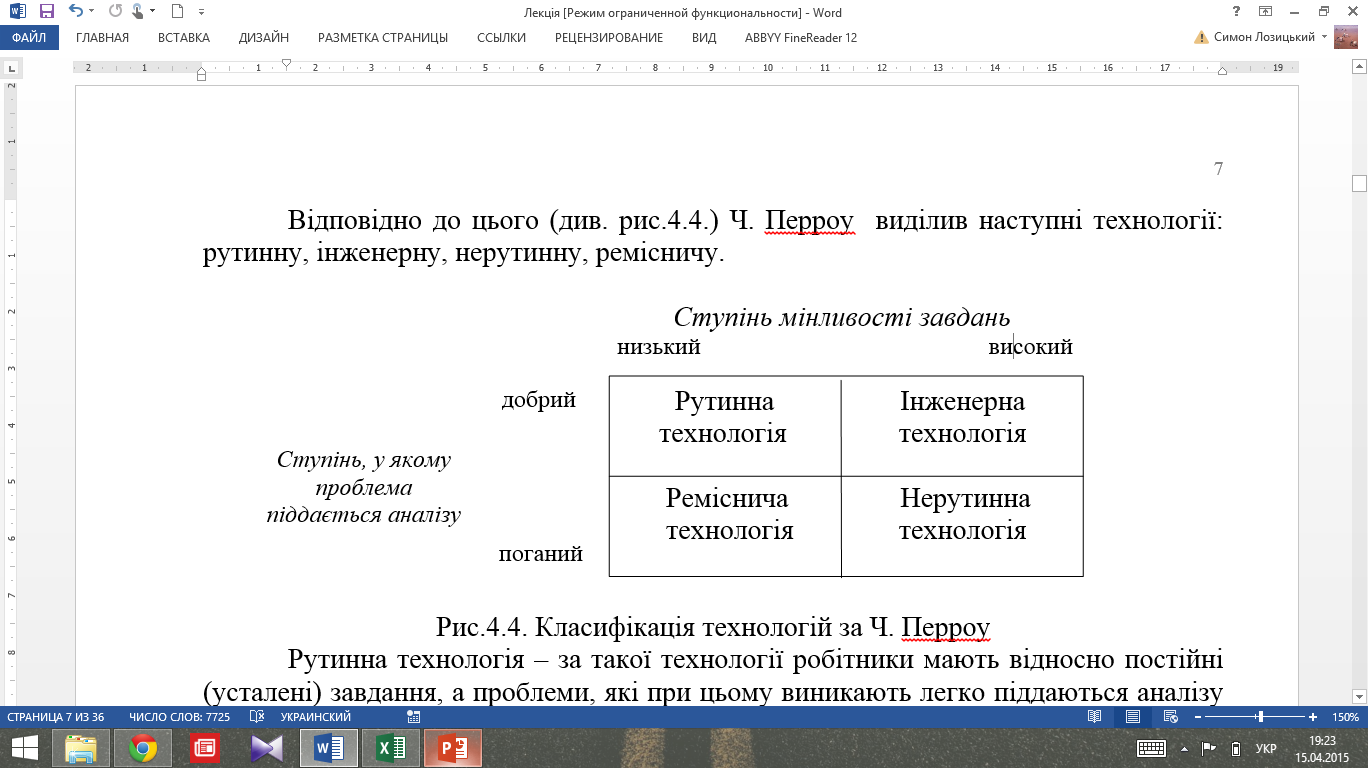Image resolution: width=1368 pixels, height=768 pixels.
Task: Open clock showing 19:23 15.04.2015
Action: [x=1322, y=748]
